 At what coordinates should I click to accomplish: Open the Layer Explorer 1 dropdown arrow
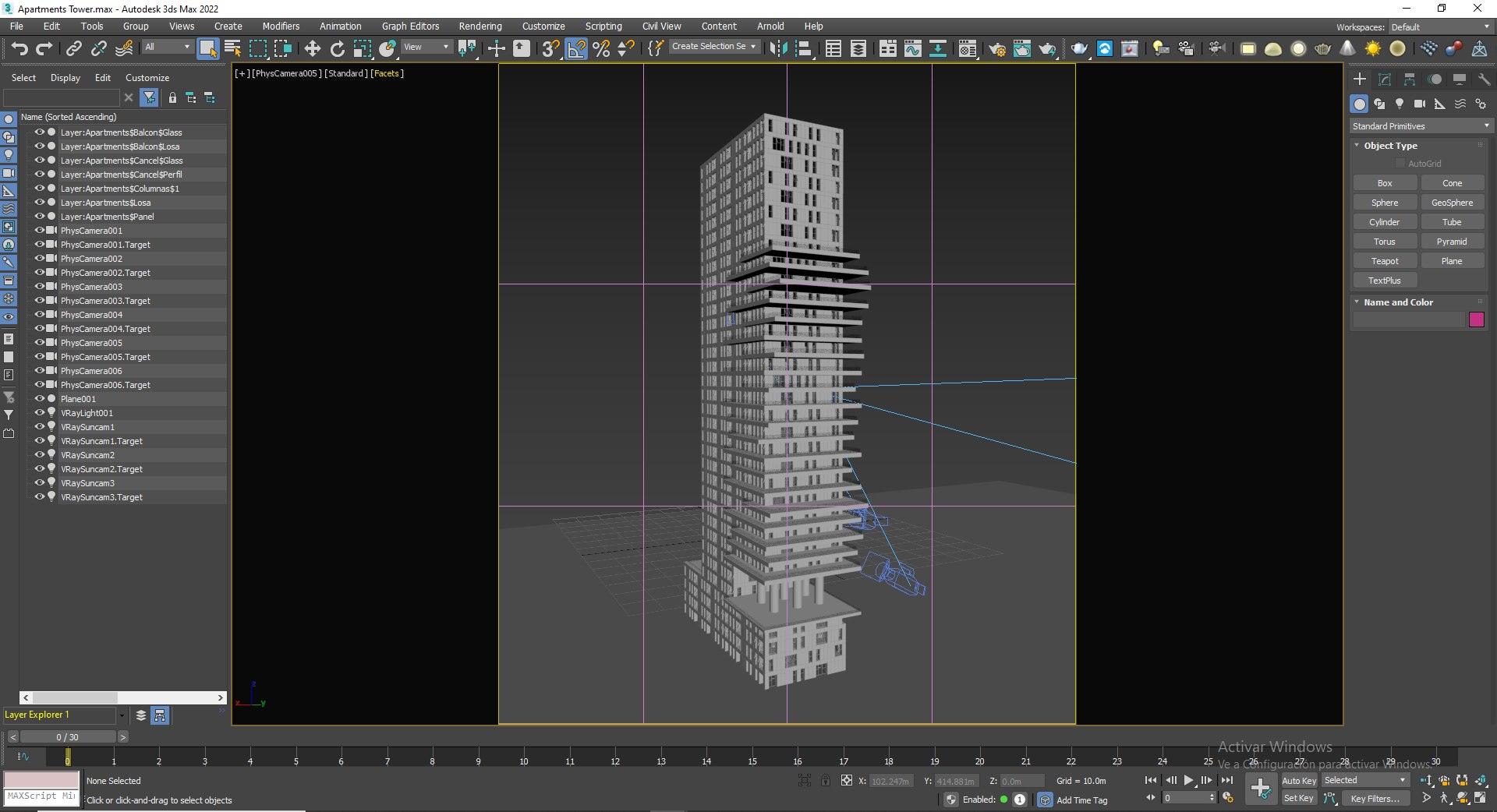(x=122, y=715)
